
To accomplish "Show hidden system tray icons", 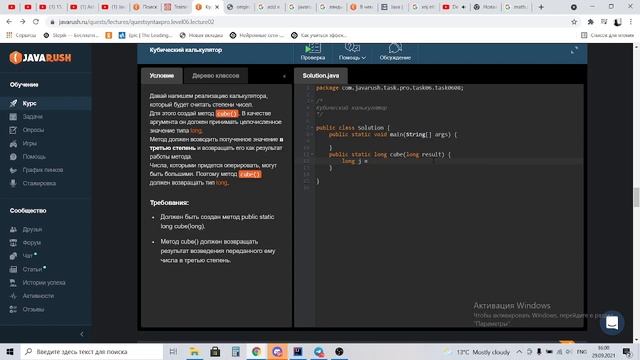I will (519, 351).
